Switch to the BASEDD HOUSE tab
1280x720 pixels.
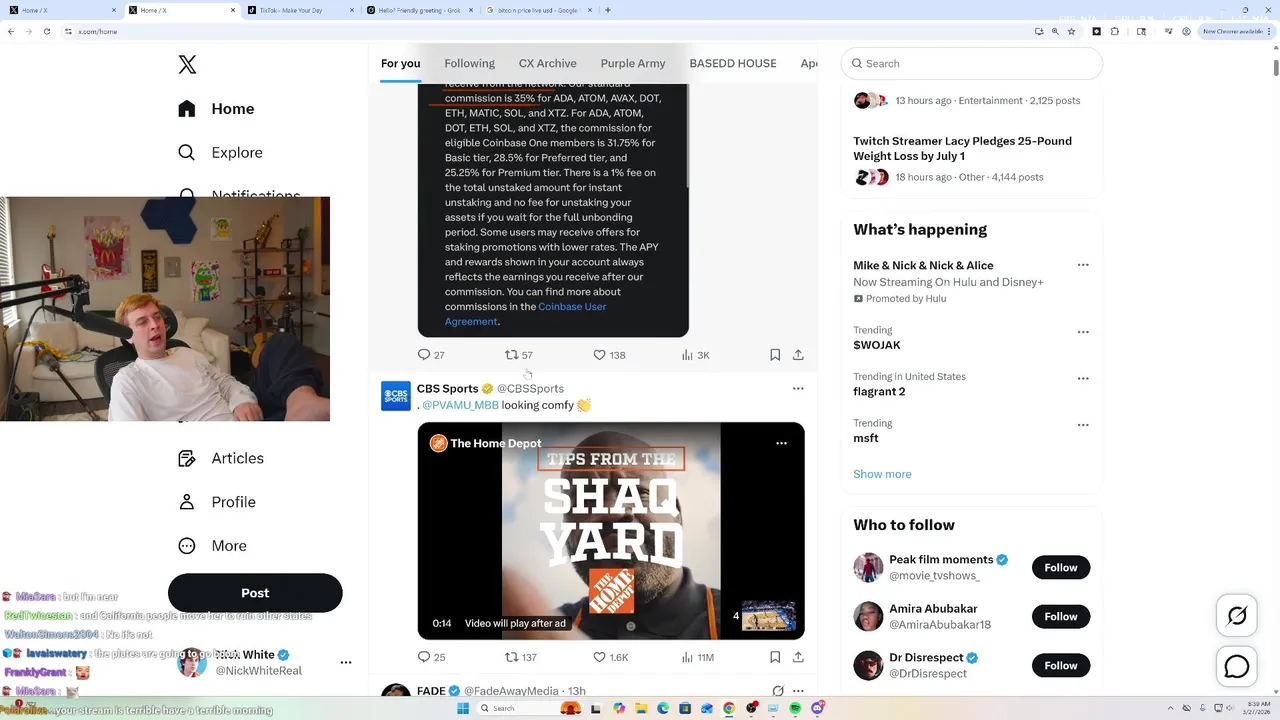click(x=733, y=64)
